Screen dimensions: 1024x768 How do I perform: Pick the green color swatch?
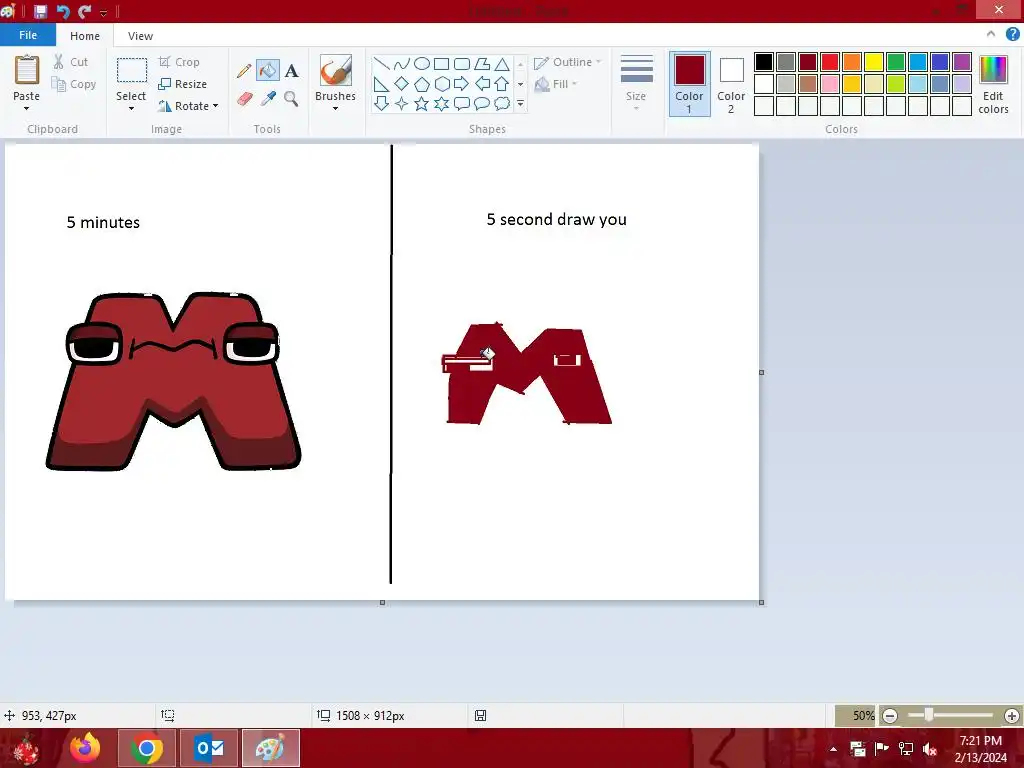[896, 62]
